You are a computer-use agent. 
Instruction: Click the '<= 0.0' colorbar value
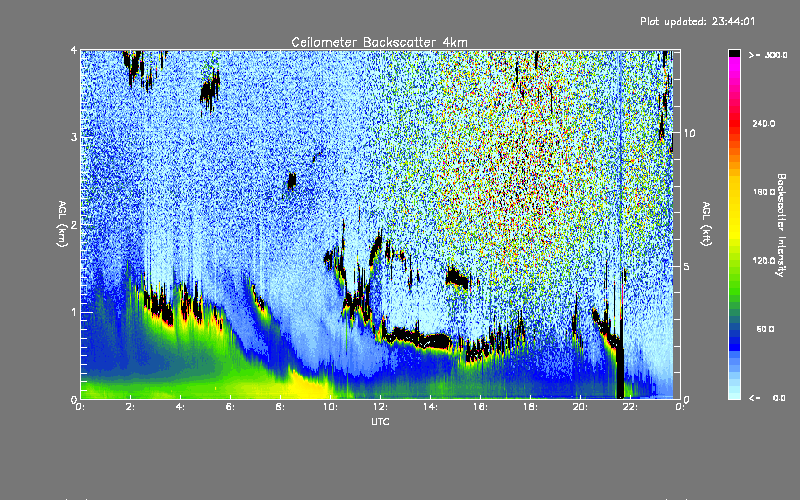[767, 398]
